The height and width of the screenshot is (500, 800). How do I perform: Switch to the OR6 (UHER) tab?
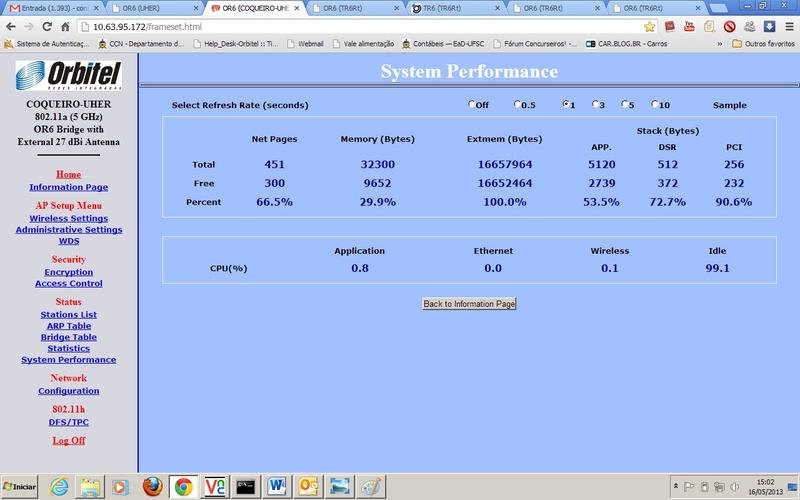(x=154, y=8)
